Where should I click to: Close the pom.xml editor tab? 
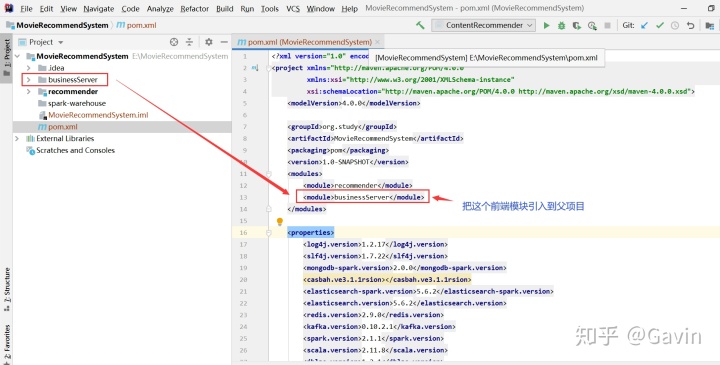coord(377,42)
